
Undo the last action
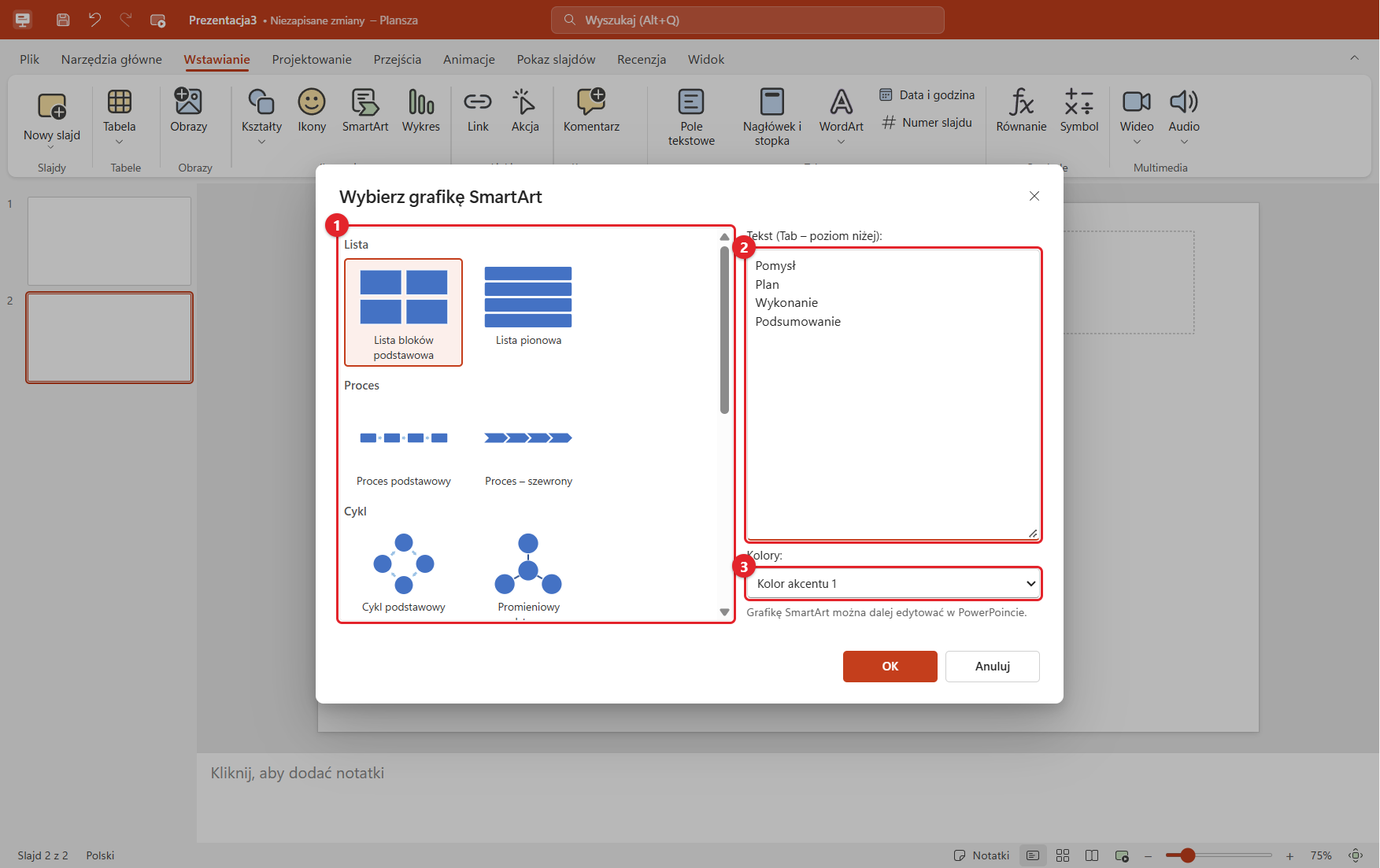pyautogui.click(x=94, y=20)
